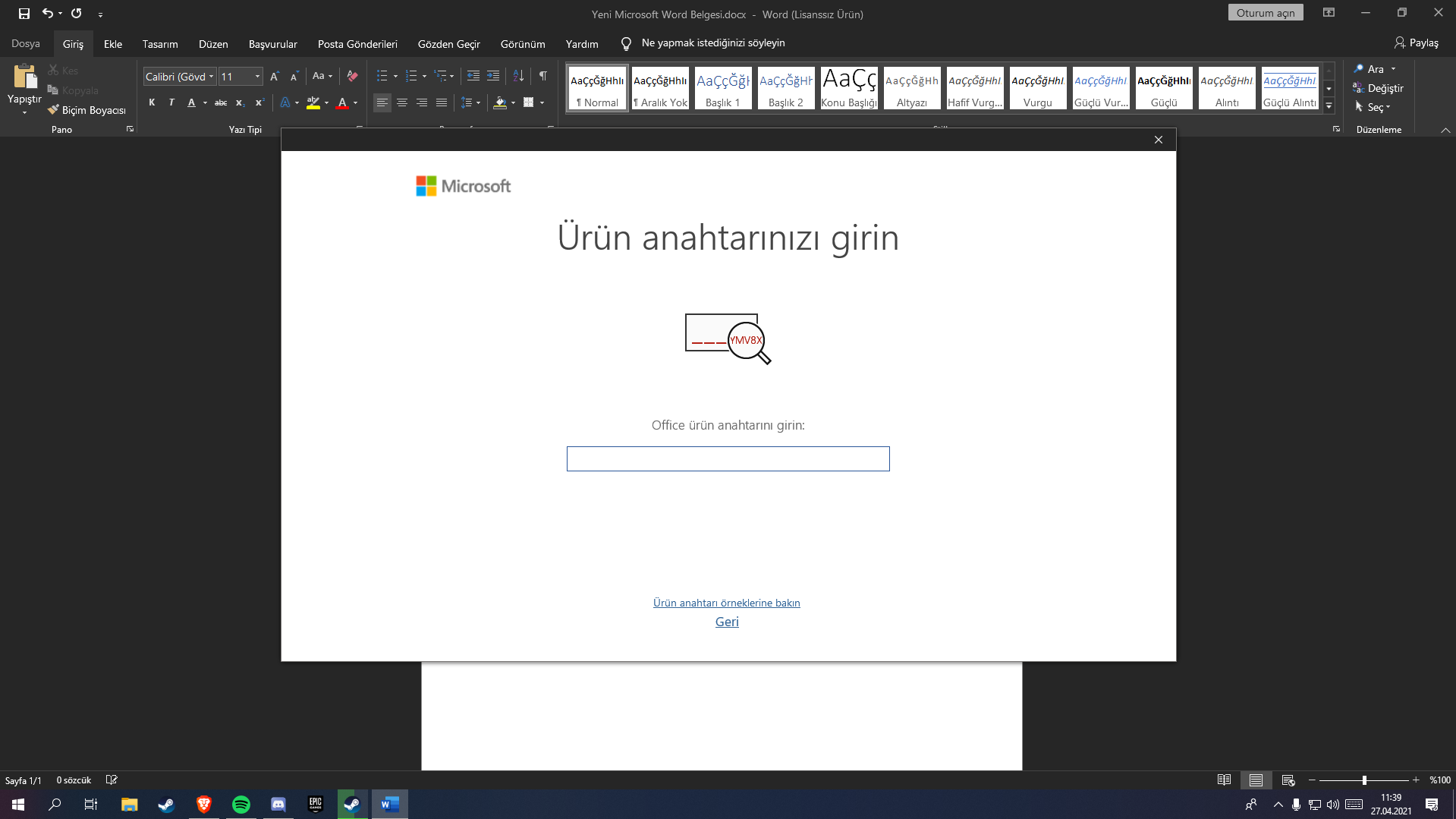
Task: Increase font size with the grow font icon
Action: 275,77
